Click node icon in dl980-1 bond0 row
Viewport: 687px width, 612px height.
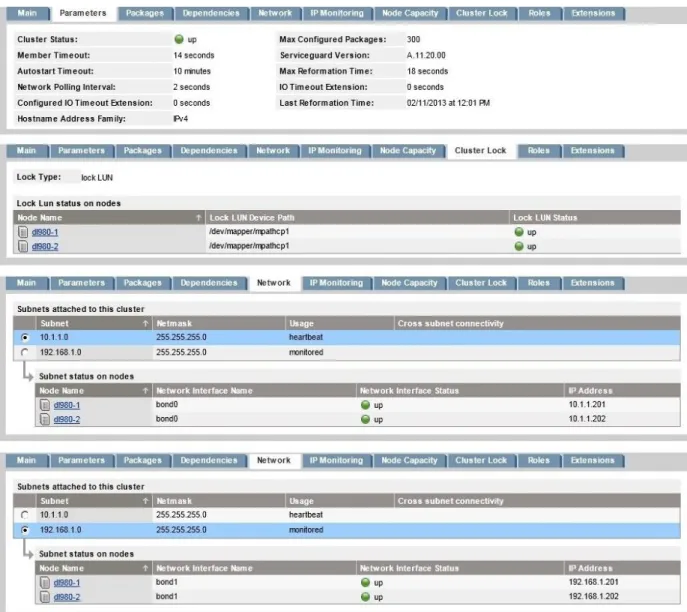tap(45, 405)
